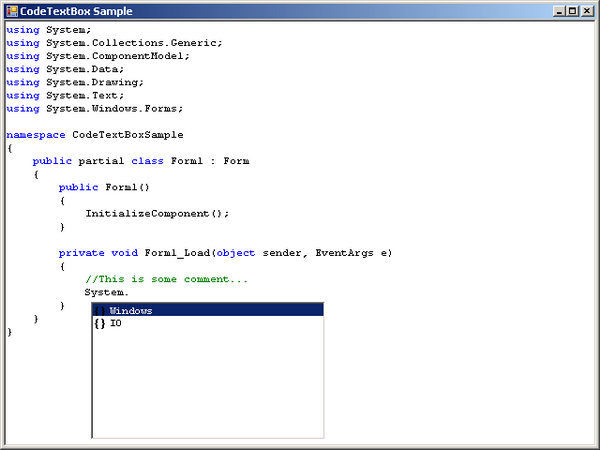This screenshot has height=450, width=600.
Task: Click the 'Form1_Load' method name
Action: click(x=177, y=253)
